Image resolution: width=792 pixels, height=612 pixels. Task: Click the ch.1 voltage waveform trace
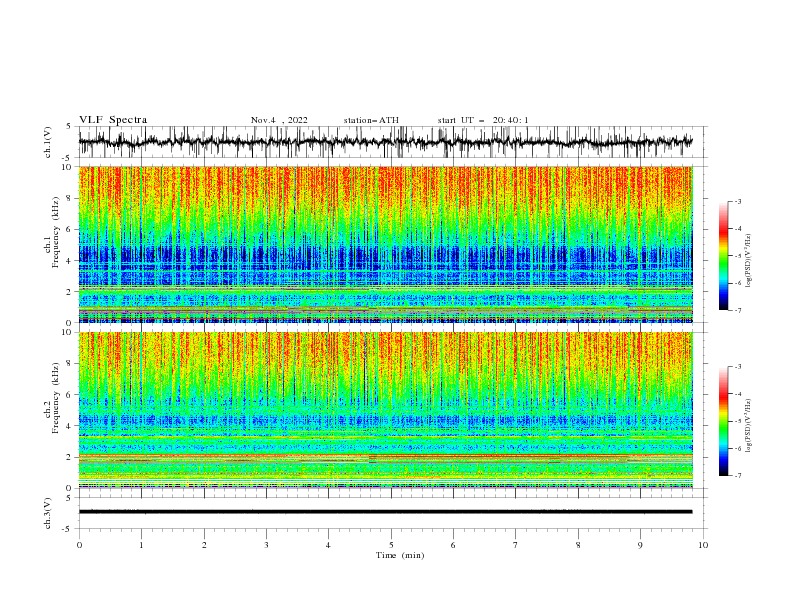[x=385, y=142]
